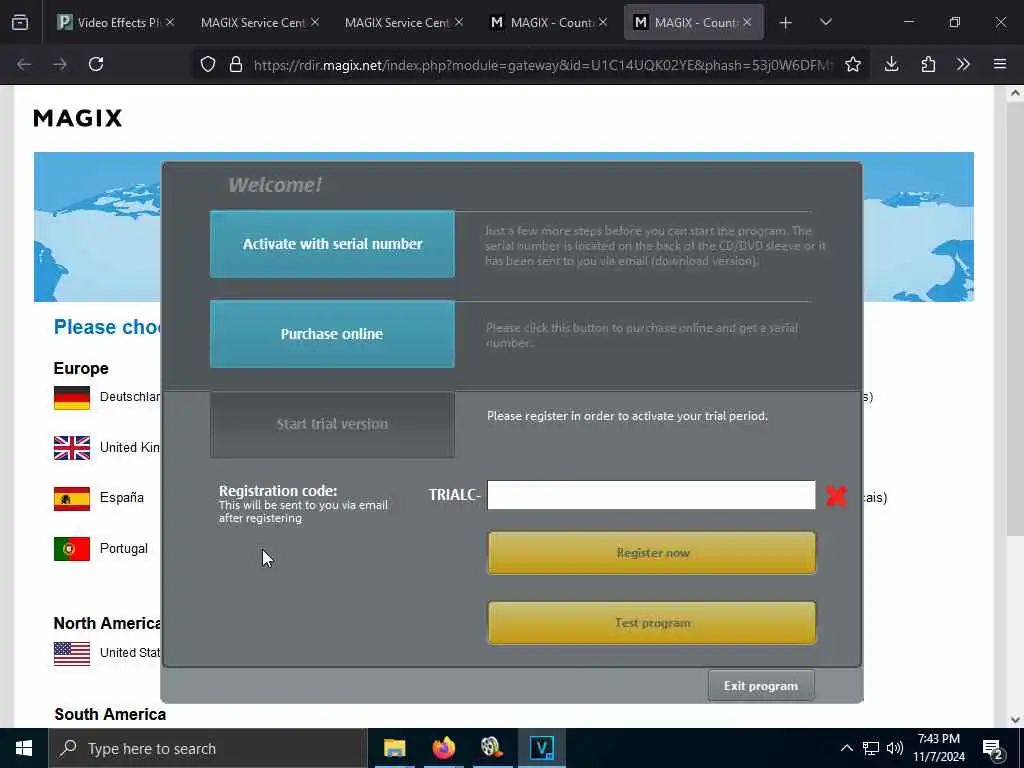
Task: Go back to previous page
Action: tap(24, 64)
